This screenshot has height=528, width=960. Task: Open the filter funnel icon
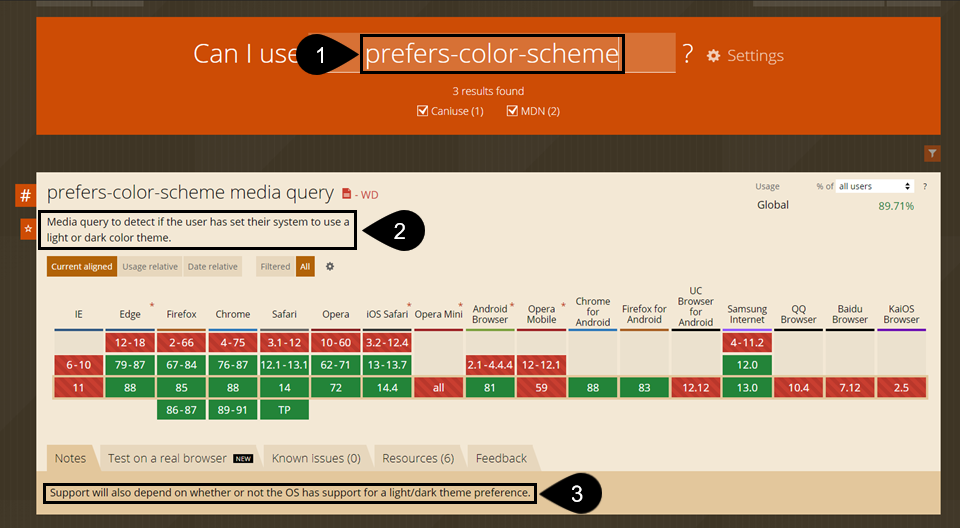(932, 153)
